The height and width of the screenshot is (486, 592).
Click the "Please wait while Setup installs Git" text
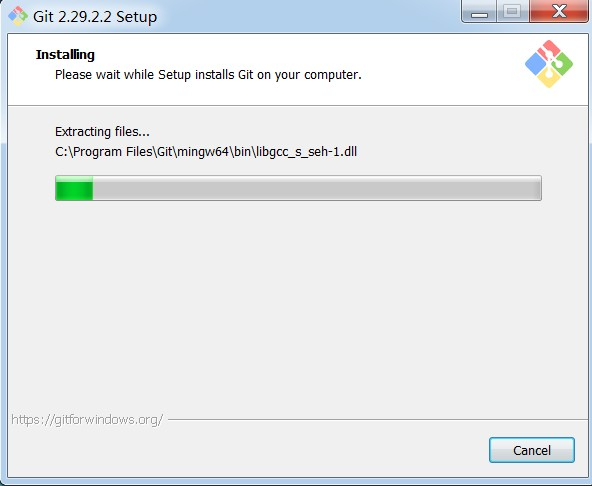(x=208, y=75)
